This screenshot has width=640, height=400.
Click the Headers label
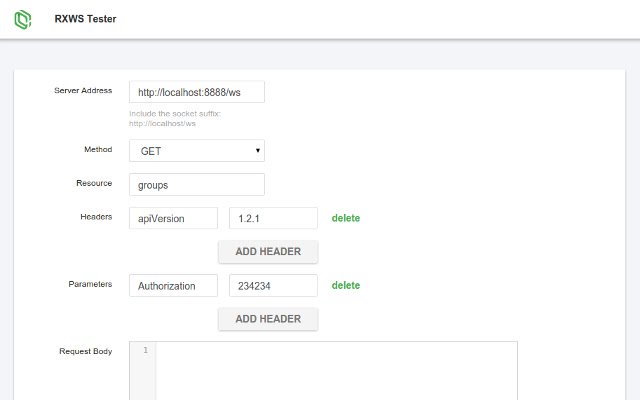pyautogui.click(x=96, y=216)
